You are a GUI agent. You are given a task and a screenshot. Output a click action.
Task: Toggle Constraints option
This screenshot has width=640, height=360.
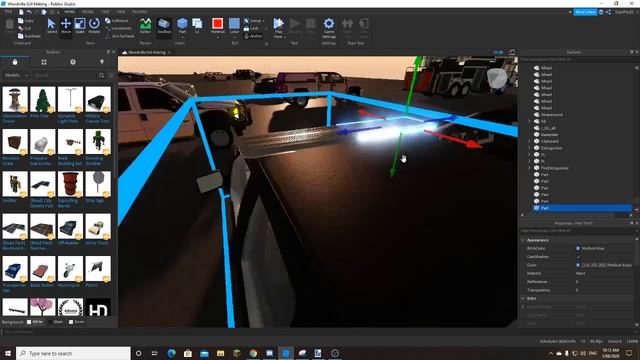(x=118, y=28)
